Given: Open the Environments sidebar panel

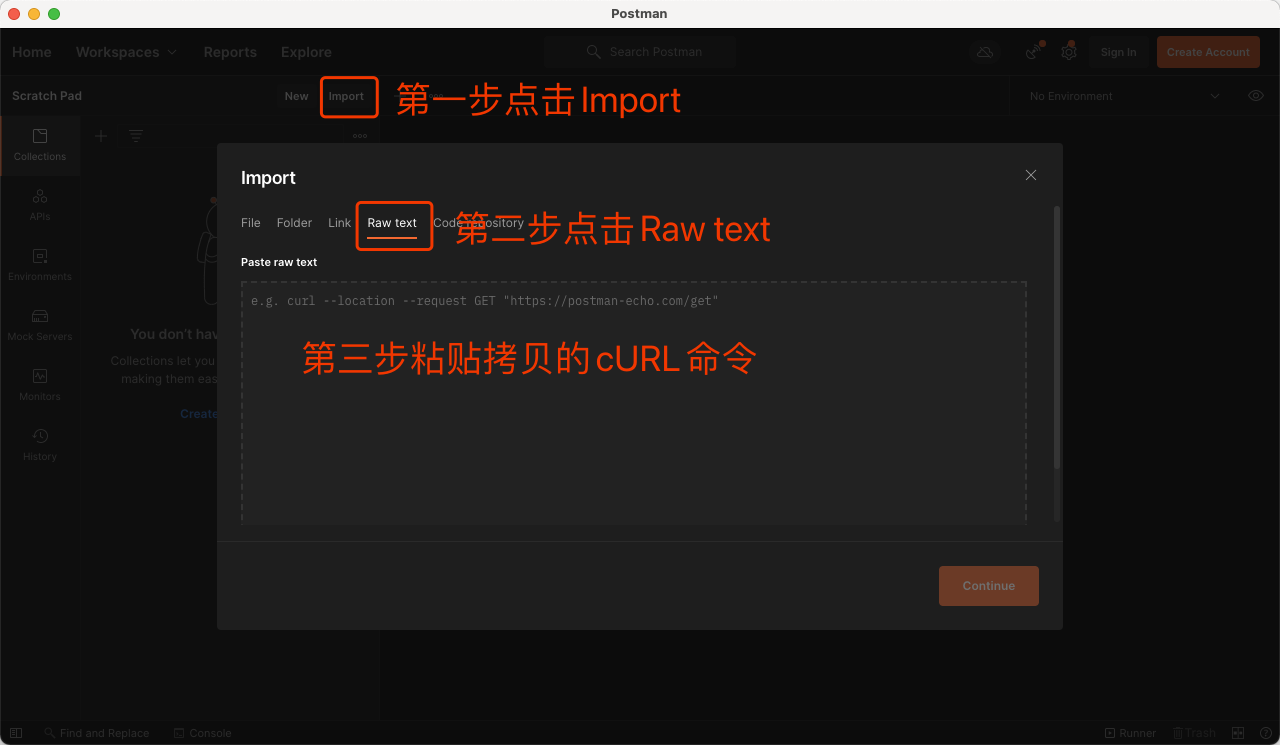Looking at the screenshot, I should point(40,265).
